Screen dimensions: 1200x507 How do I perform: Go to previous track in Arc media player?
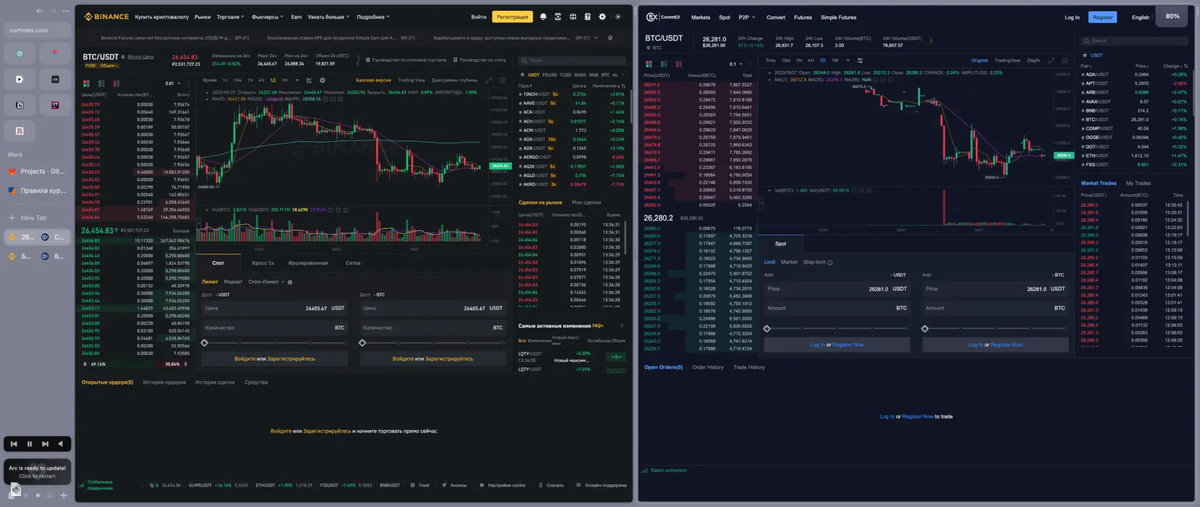14,443
